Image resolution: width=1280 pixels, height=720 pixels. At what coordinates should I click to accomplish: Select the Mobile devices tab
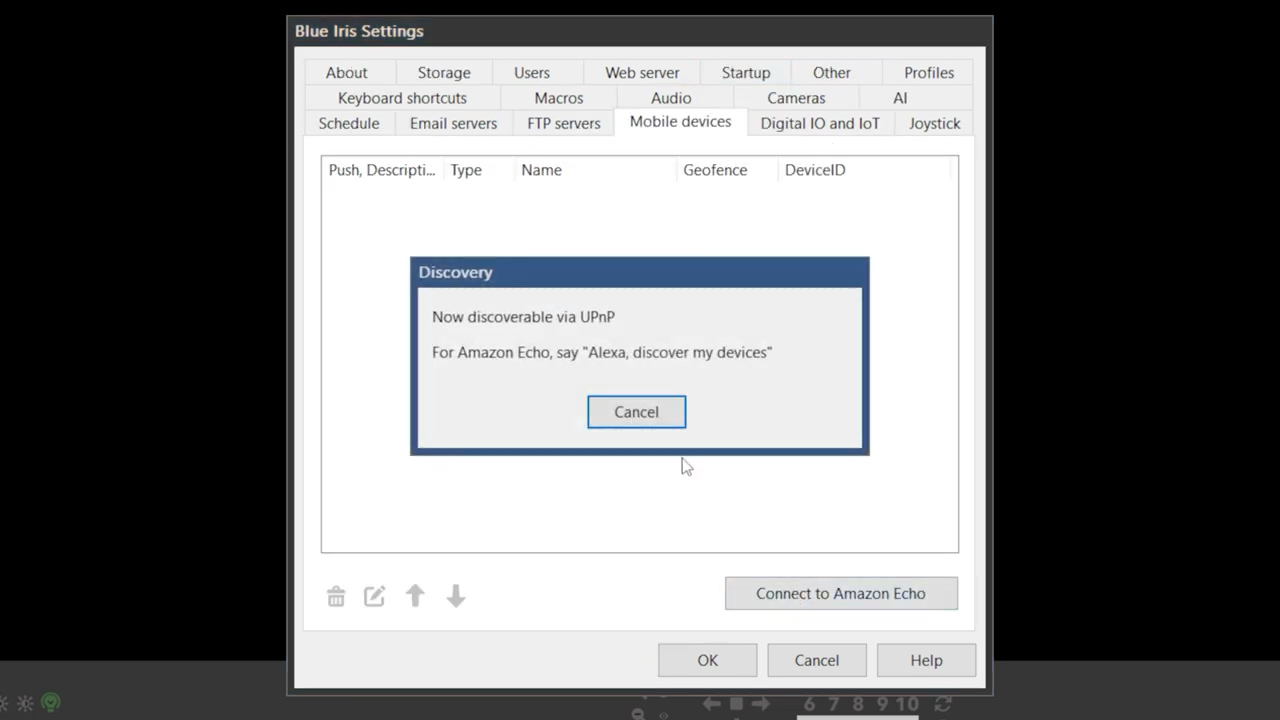[x=680, y=121]
